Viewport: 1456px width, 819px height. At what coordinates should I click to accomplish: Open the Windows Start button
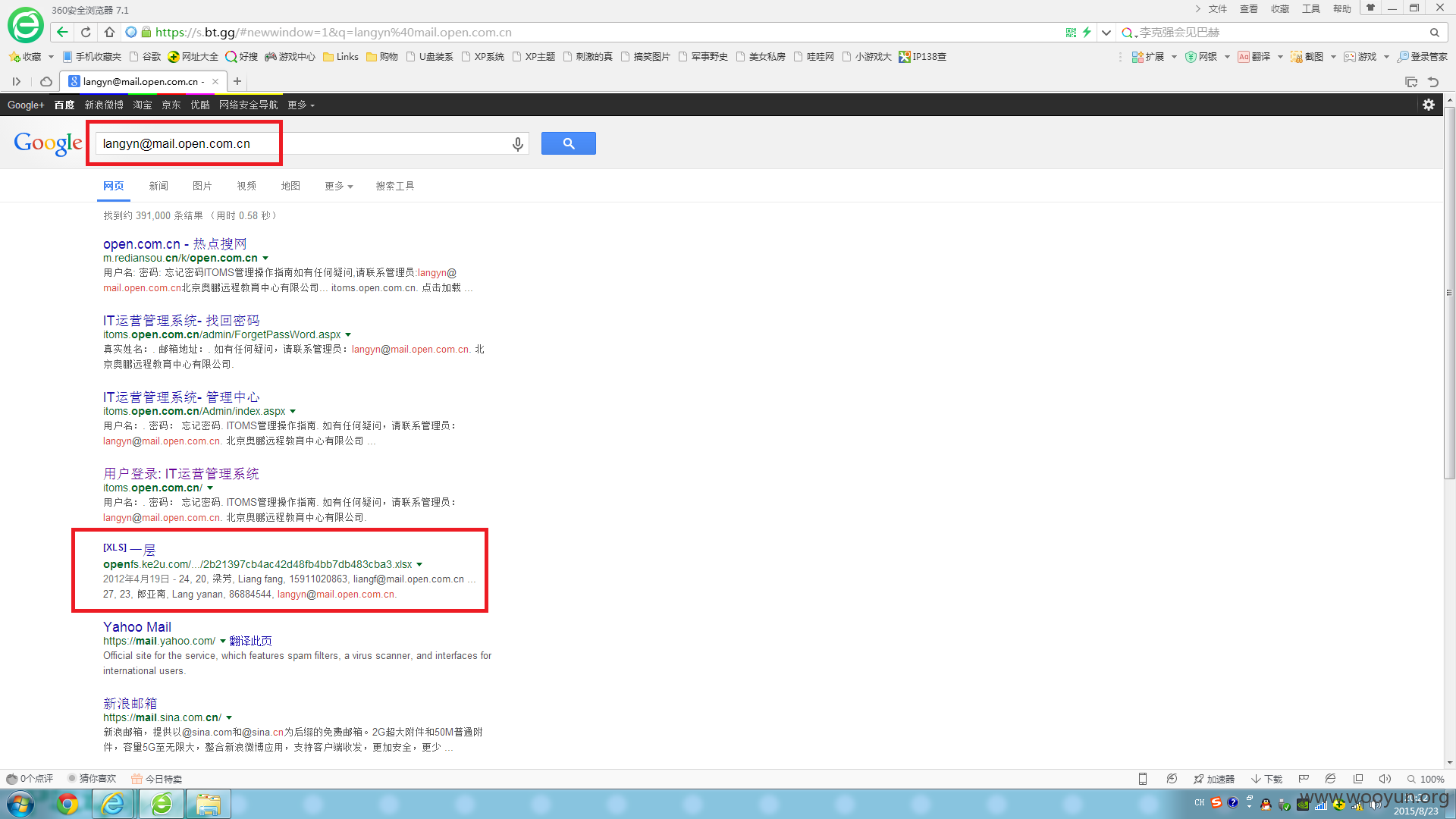click(20, 804)
